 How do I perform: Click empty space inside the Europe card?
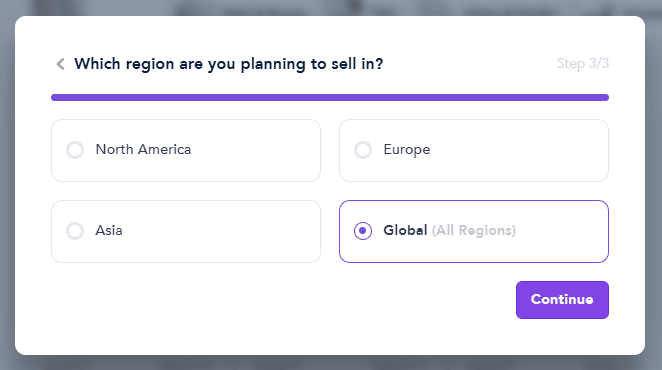tap(519, 150)
